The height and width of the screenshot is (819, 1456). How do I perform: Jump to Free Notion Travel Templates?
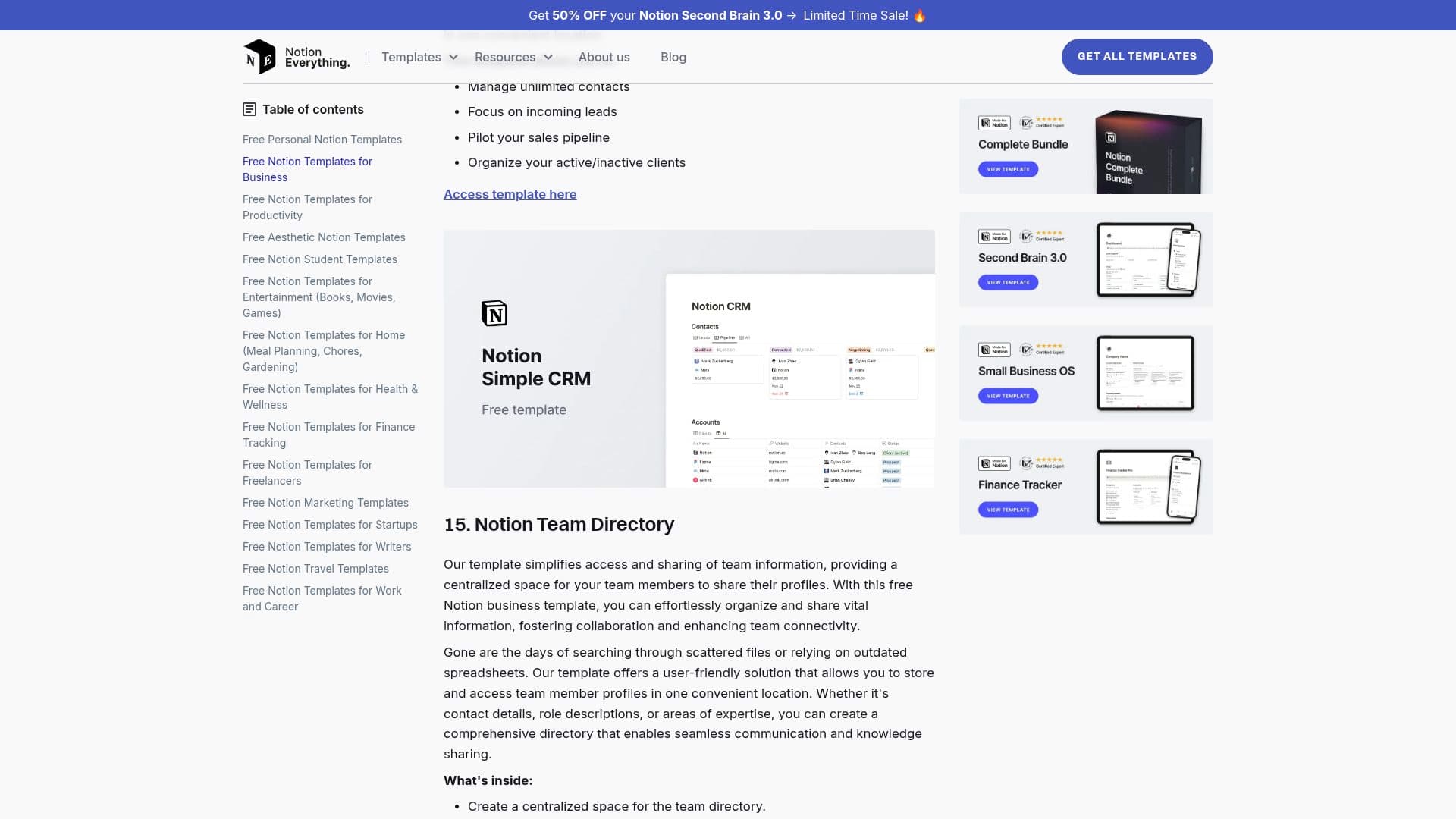[x=315, y=569]
